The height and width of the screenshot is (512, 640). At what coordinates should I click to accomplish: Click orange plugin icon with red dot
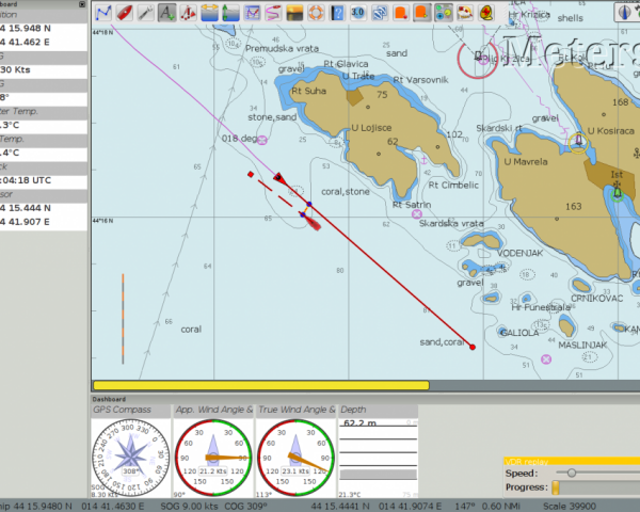tap(400, 13)
